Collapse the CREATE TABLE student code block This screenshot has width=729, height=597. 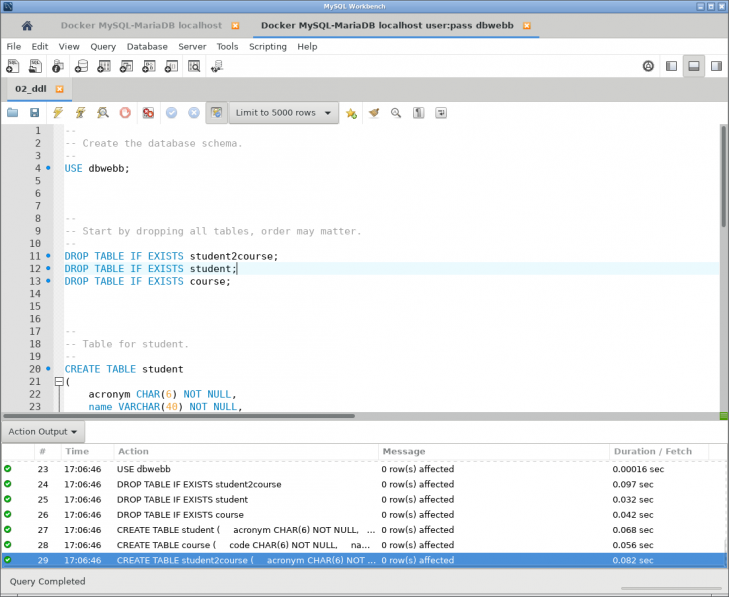(59, 382)
